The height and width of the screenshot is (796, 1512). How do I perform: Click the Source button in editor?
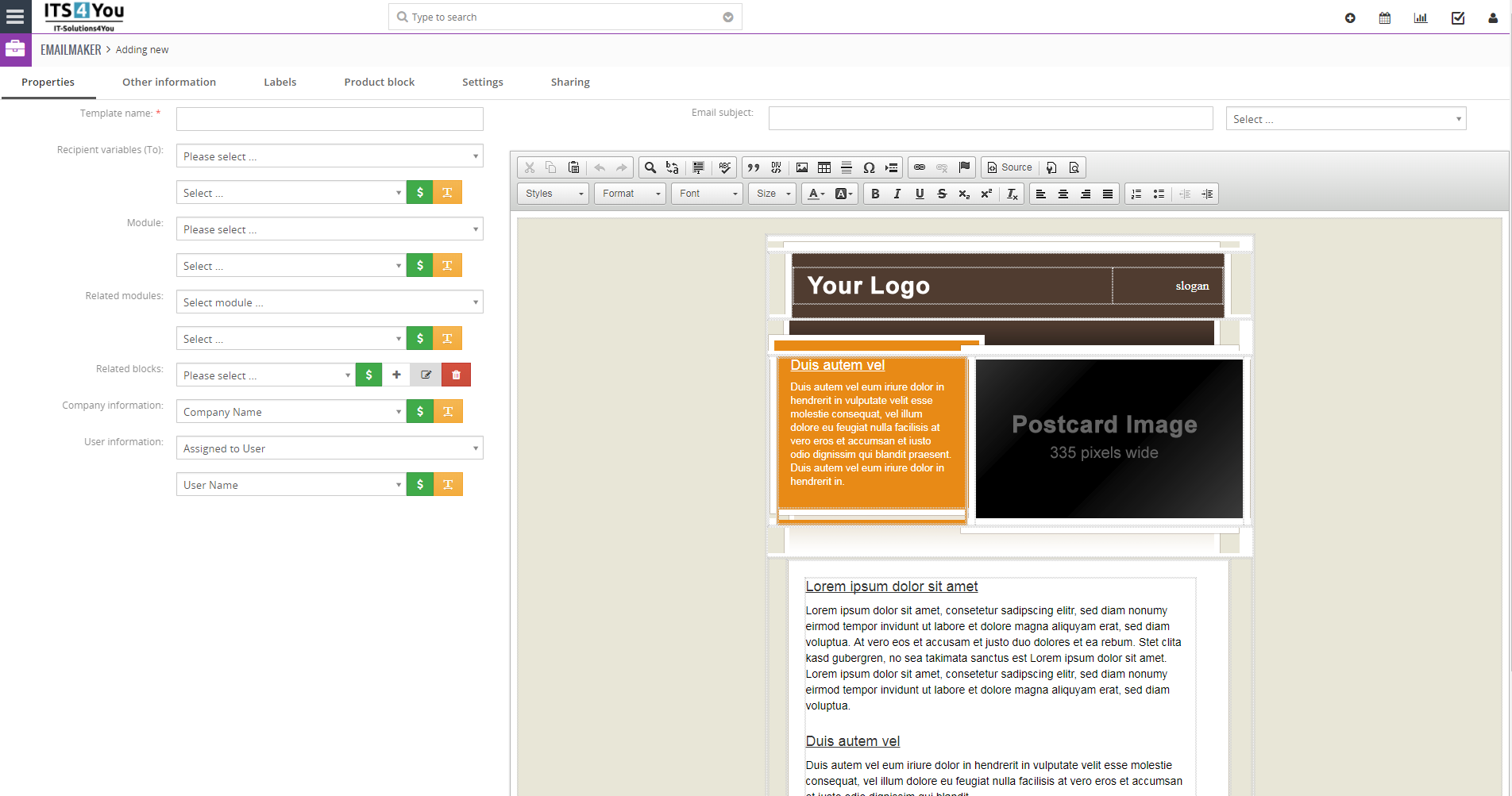point(1009,167)
